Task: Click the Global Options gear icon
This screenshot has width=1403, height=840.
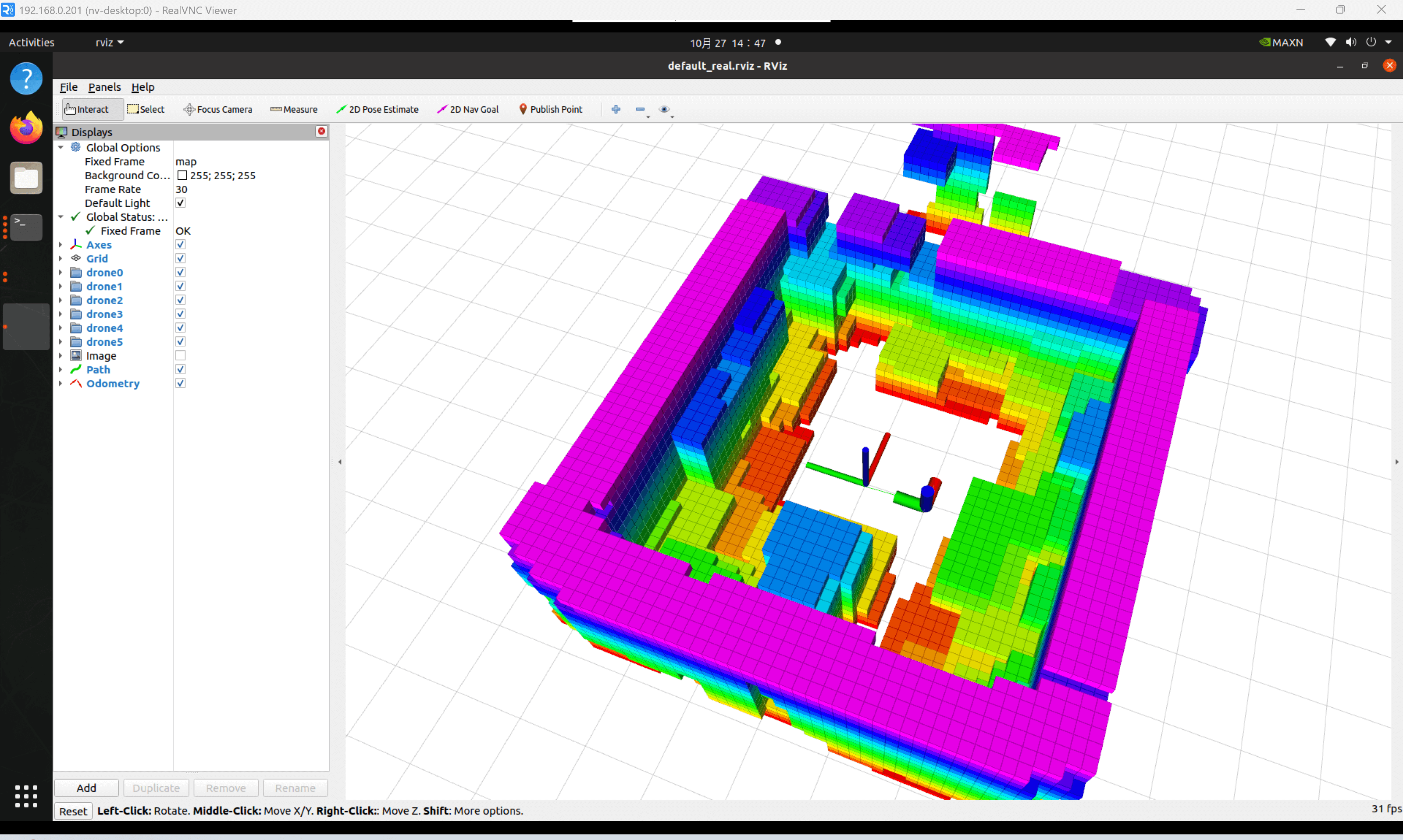Action: point(76,147)
